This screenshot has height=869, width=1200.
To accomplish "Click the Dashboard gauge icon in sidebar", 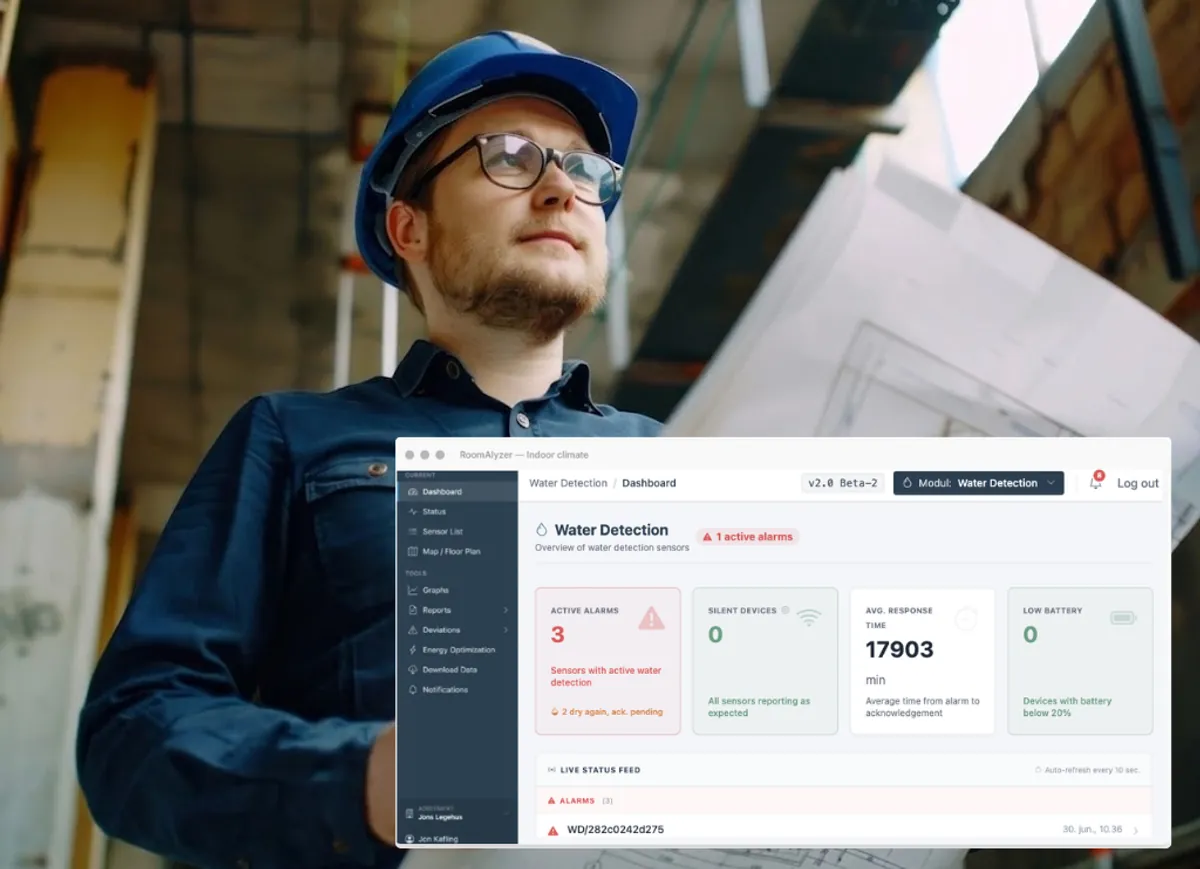I will point(412,492).
